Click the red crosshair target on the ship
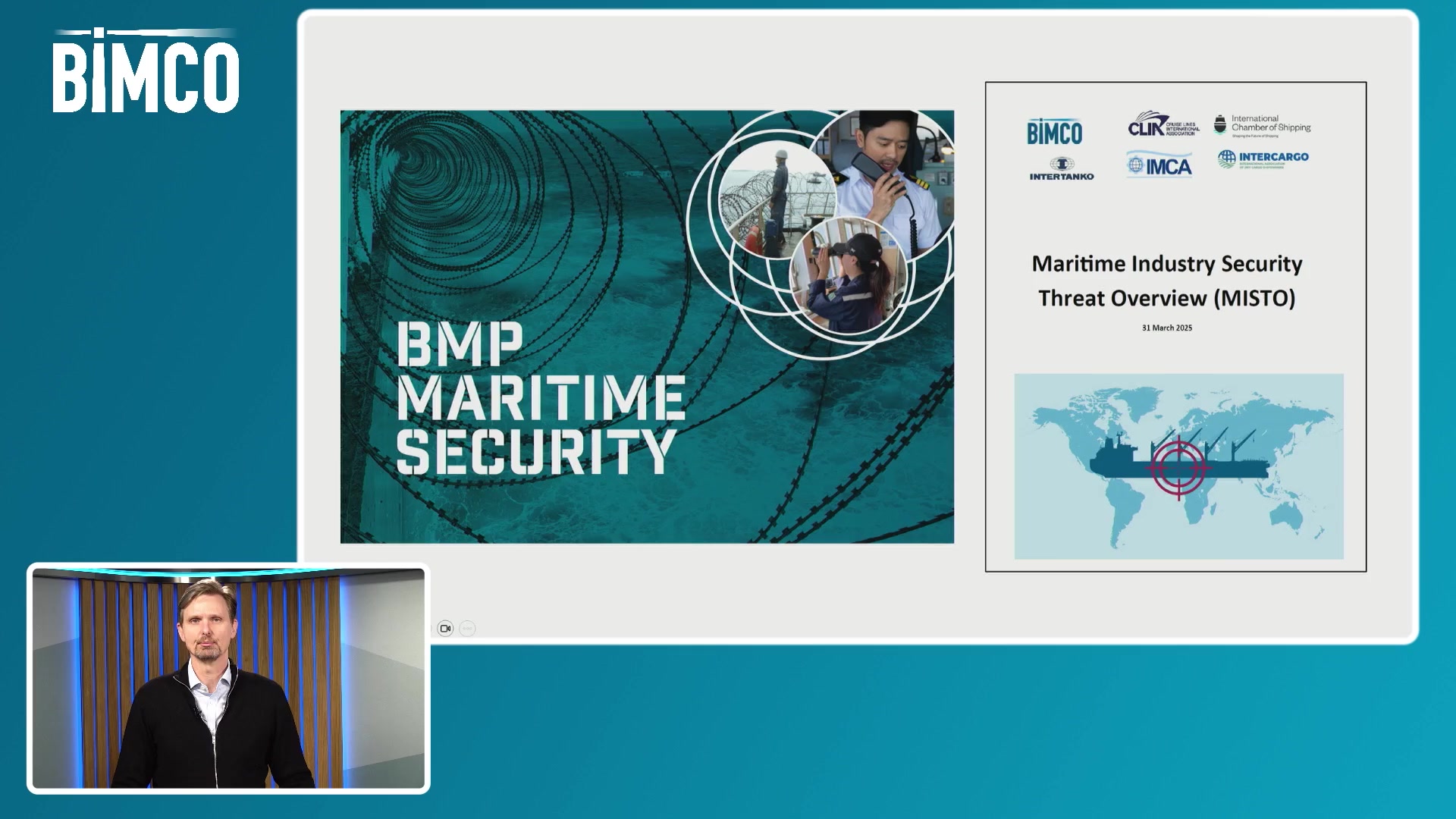Viewport: 1456px width, 819px height. [1178, 467]
